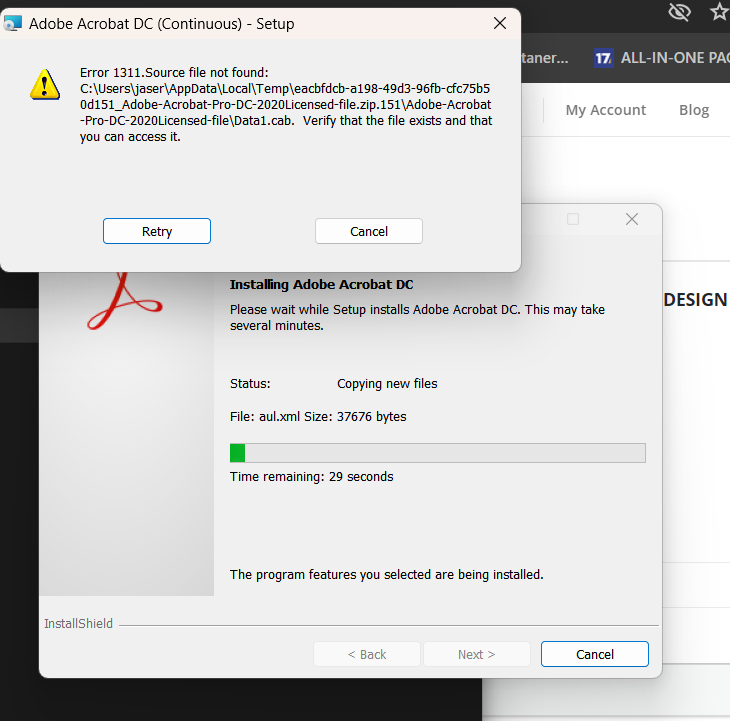
Task: Click the installer window maximize box
Action: (573, 219)
